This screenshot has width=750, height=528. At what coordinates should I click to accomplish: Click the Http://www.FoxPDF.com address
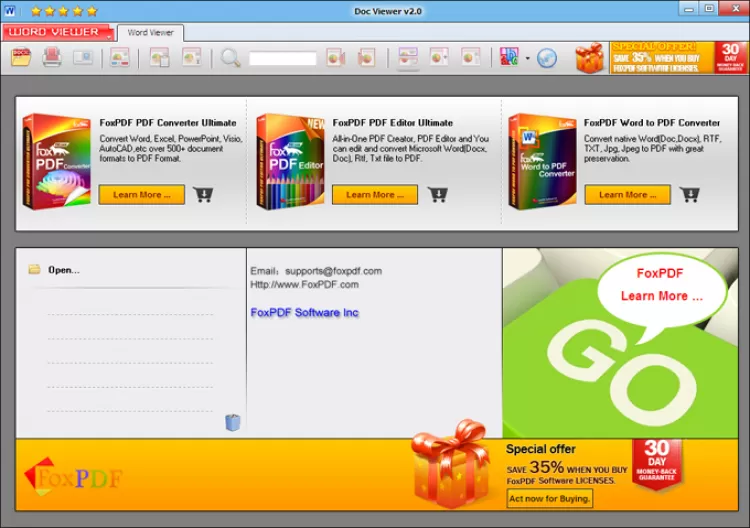click(304, 285)
